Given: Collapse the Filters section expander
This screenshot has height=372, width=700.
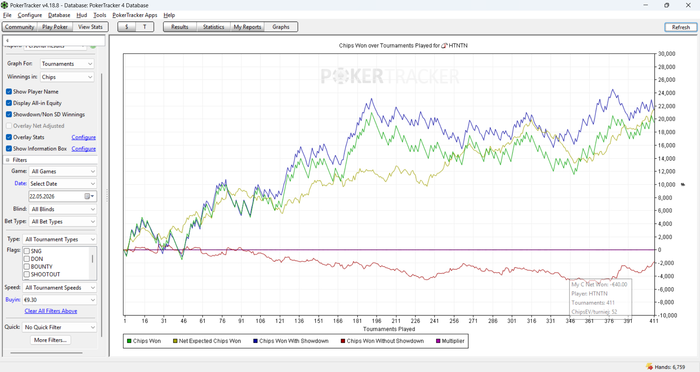Looking at the screenshot, I should click(x=8, y=160).
